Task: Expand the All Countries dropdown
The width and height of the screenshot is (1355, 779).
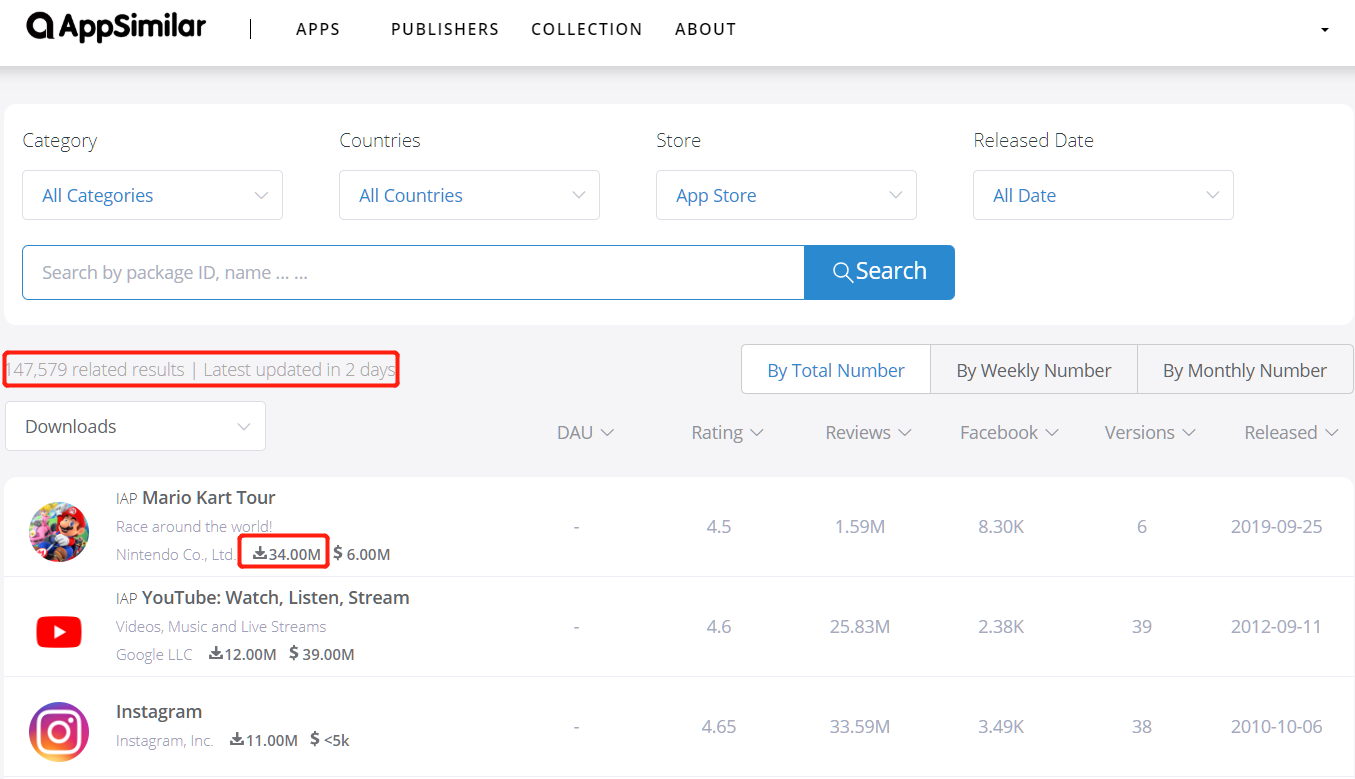Action: pos(470,195)
